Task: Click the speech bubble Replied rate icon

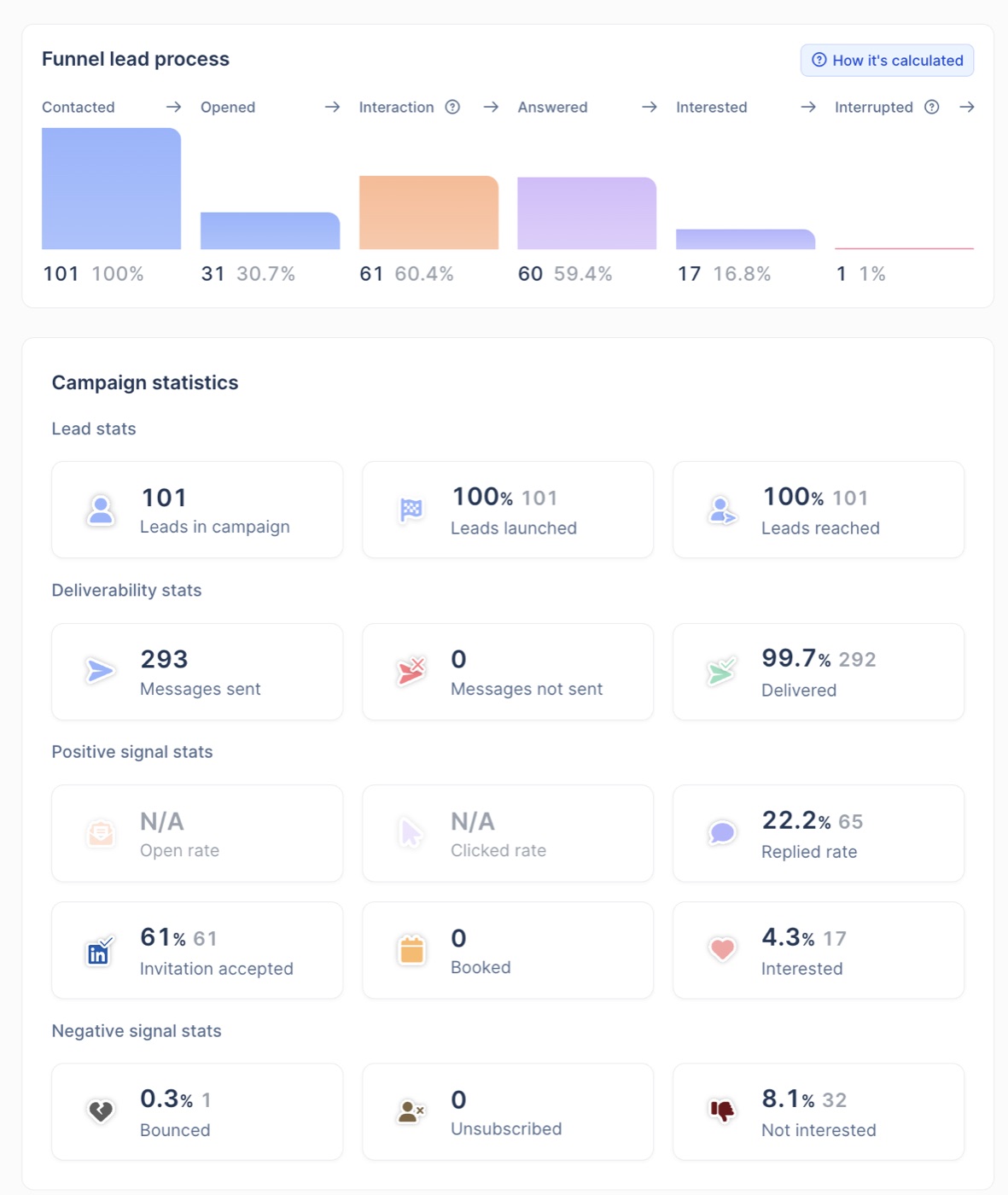Action: coord(722,833)
